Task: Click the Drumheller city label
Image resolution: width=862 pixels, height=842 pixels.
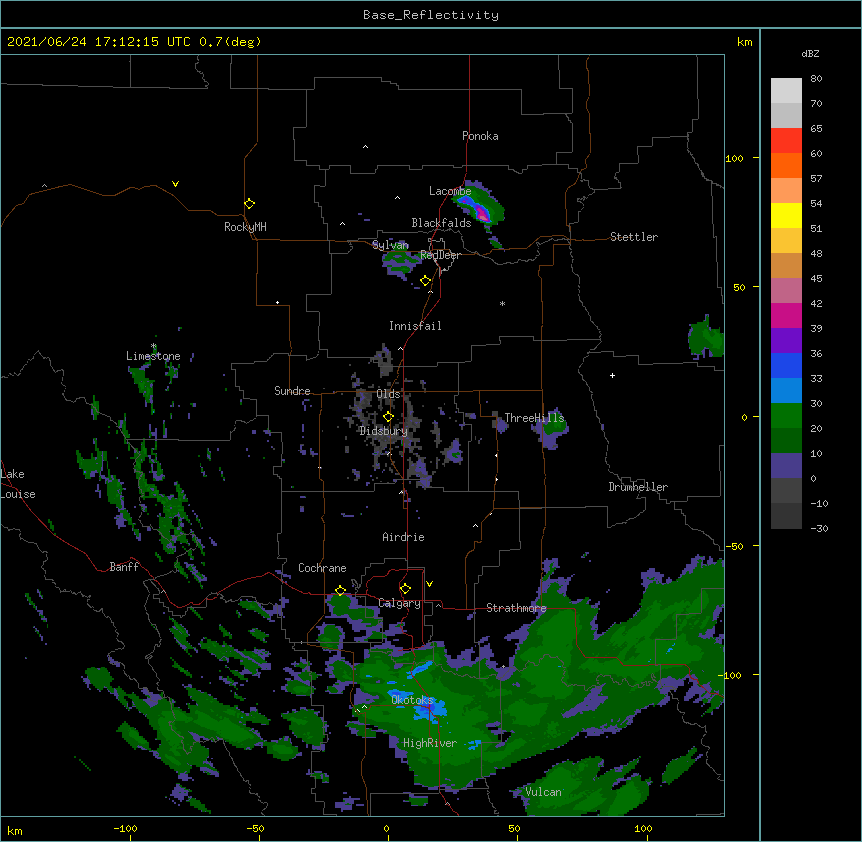Action: 638,487
